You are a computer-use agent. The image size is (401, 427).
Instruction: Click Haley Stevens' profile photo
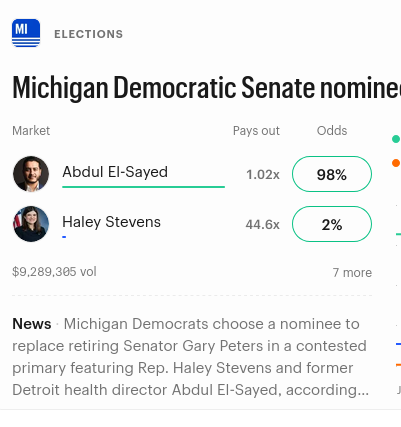pos(31,224)
